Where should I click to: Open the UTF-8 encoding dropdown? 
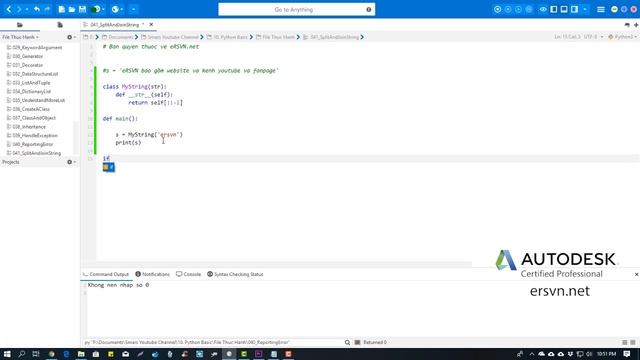(593, 37)
